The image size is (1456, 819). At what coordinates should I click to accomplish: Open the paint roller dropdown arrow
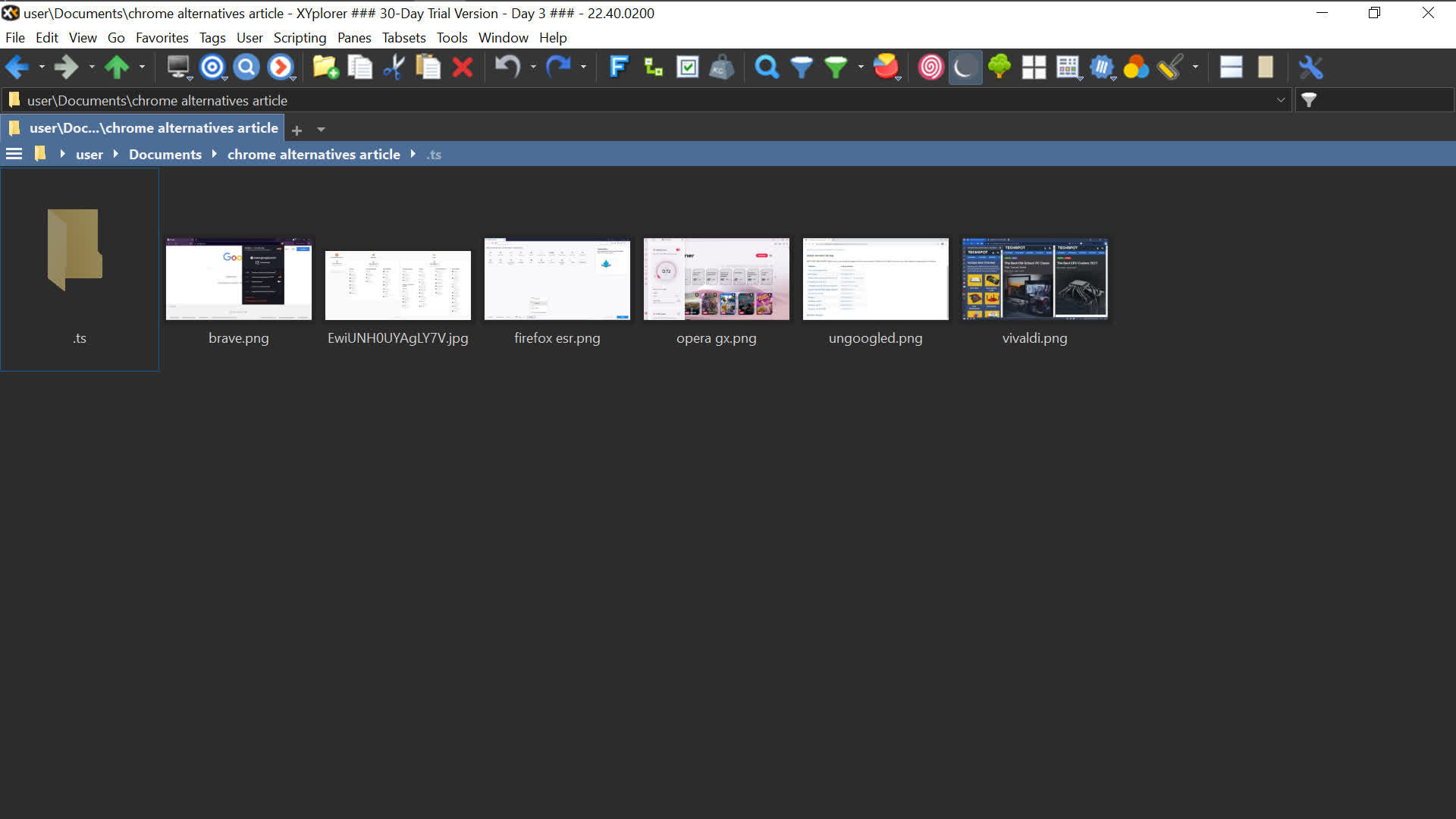click(x=1195, y=67)
